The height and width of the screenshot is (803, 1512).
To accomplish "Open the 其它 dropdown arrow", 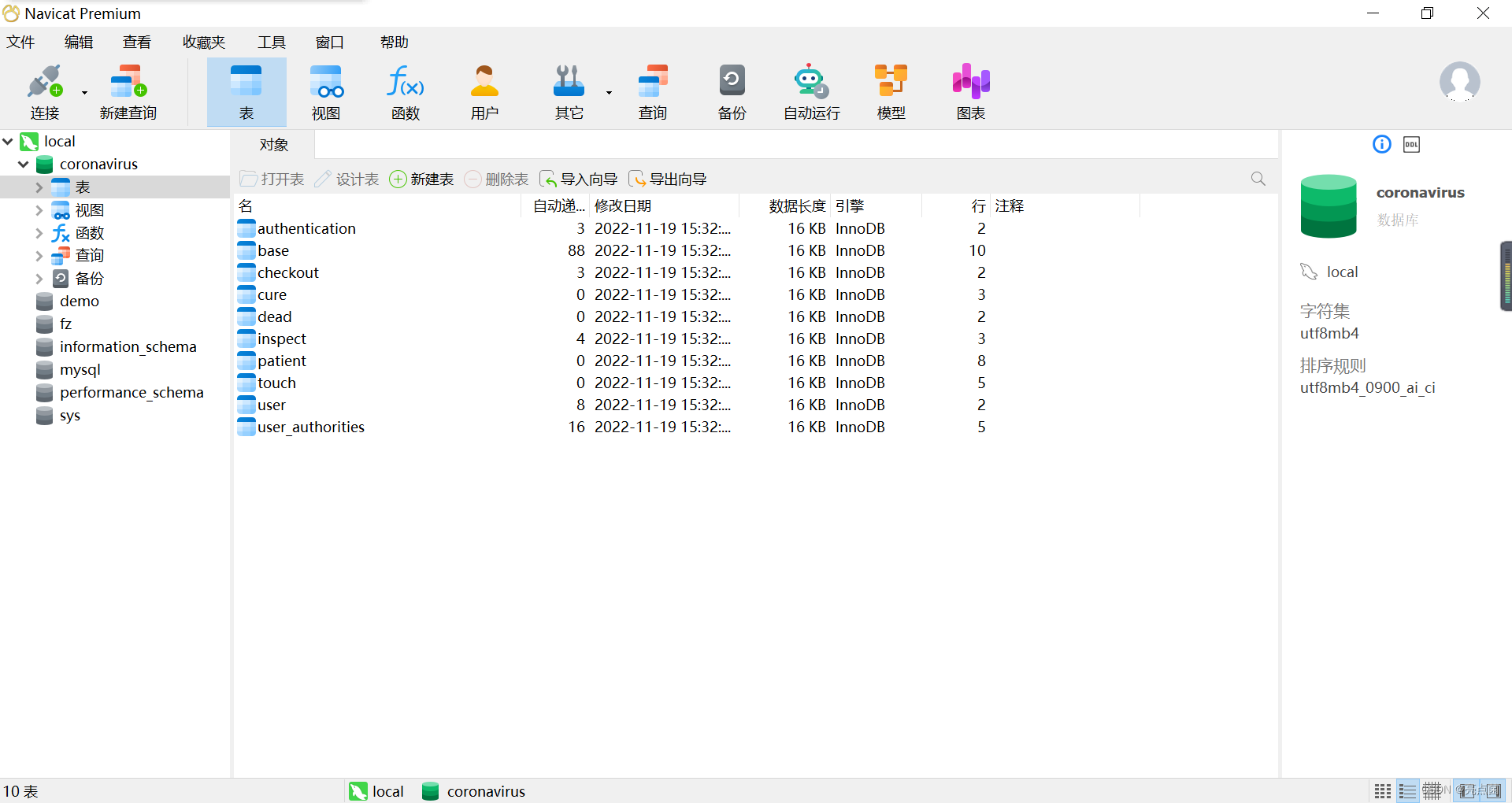I will (609, 93).
